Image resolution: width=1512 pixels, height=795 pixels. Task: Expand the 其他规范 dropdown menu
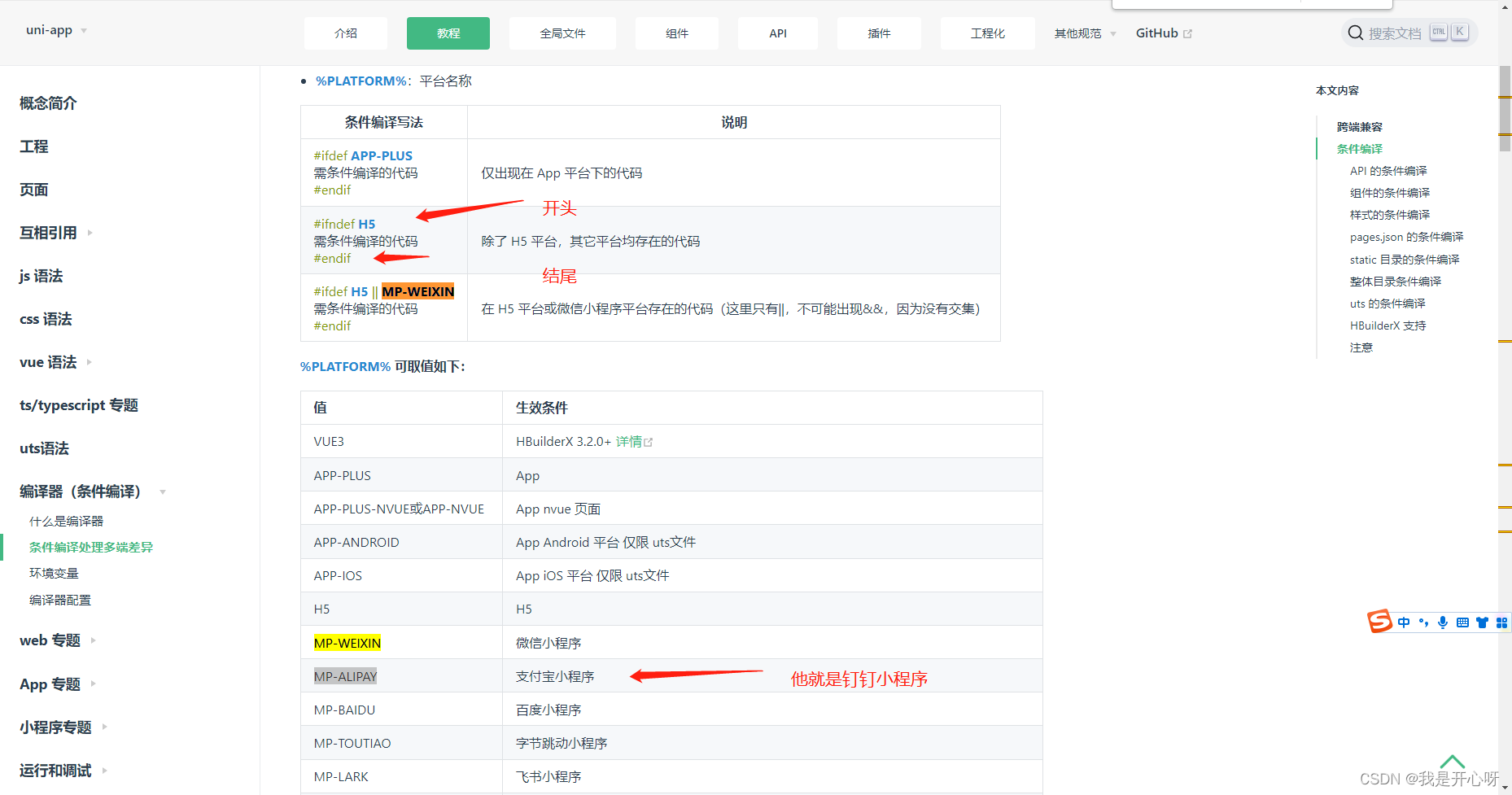[x=1085, y=33]
